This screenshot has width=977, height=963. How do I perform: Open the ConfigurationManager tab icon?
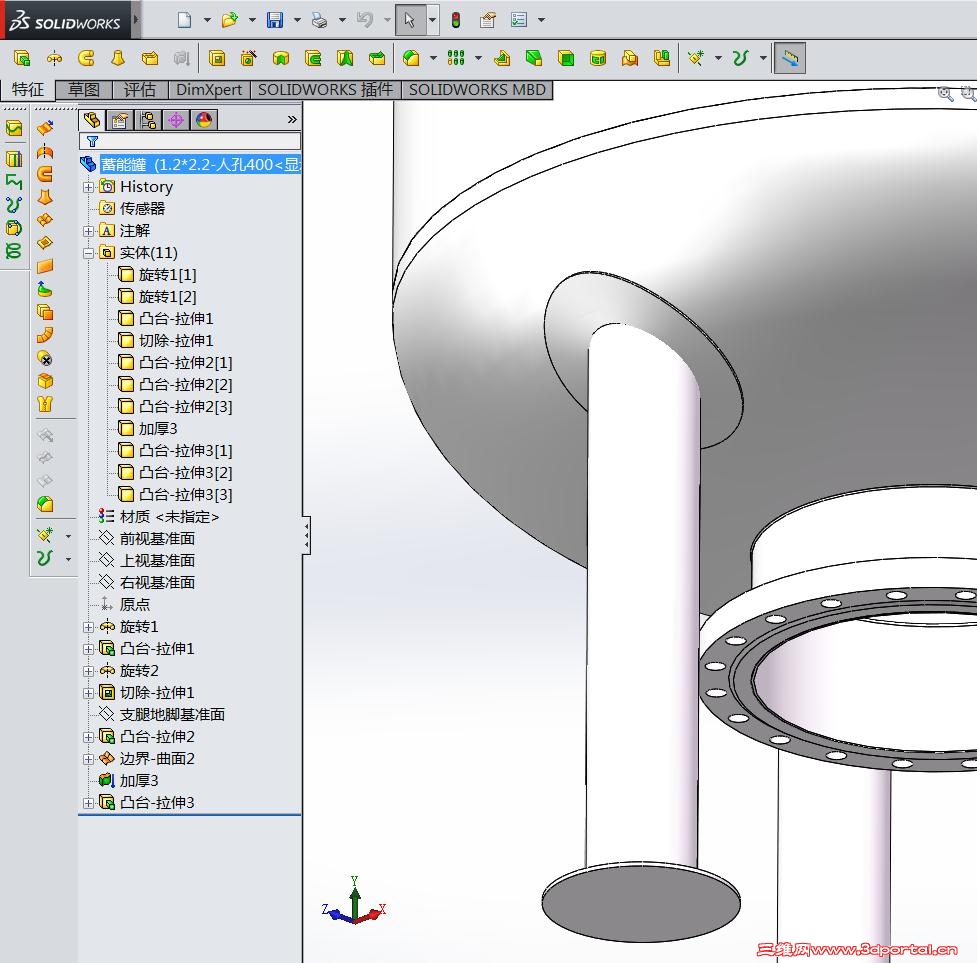(x=148, y=120)
